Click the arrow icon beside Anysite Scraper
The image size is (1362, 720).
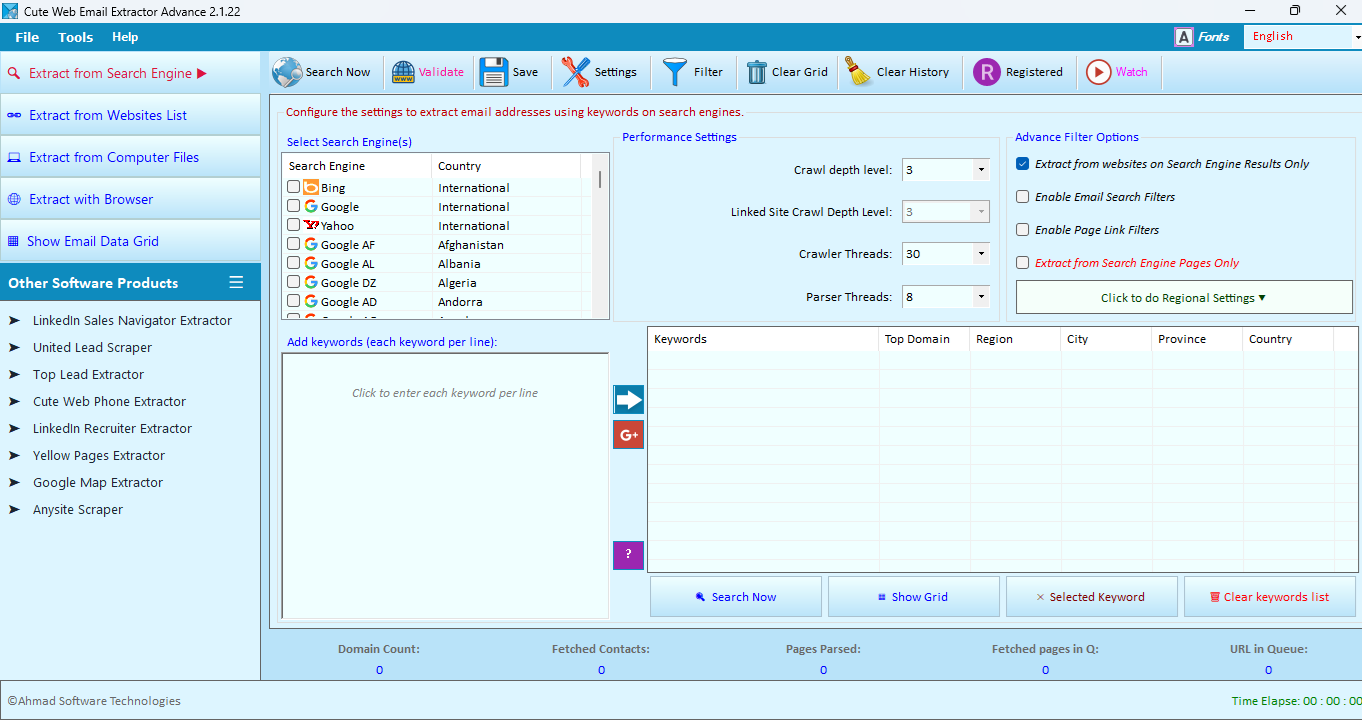click(x=14, y=509)
